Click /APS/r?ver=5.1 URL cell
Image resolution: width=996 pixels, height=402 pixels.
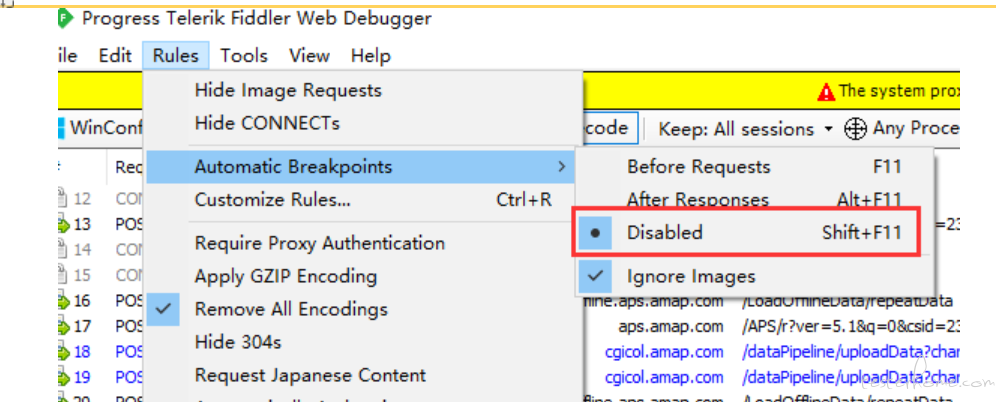click(x=851, y=326)
